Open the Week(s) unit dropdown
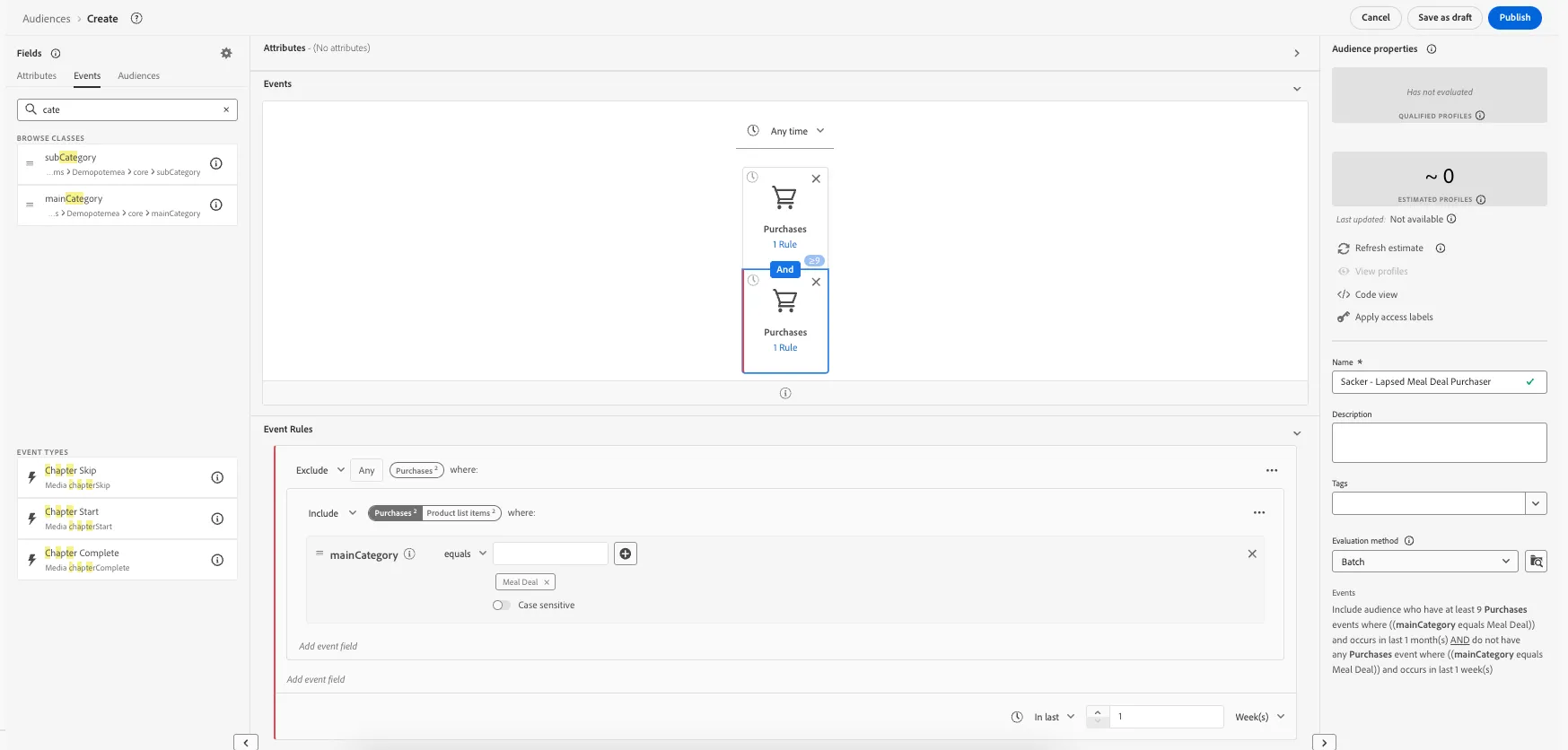This screenshot has width=1568, height=750. (1260, 717)
